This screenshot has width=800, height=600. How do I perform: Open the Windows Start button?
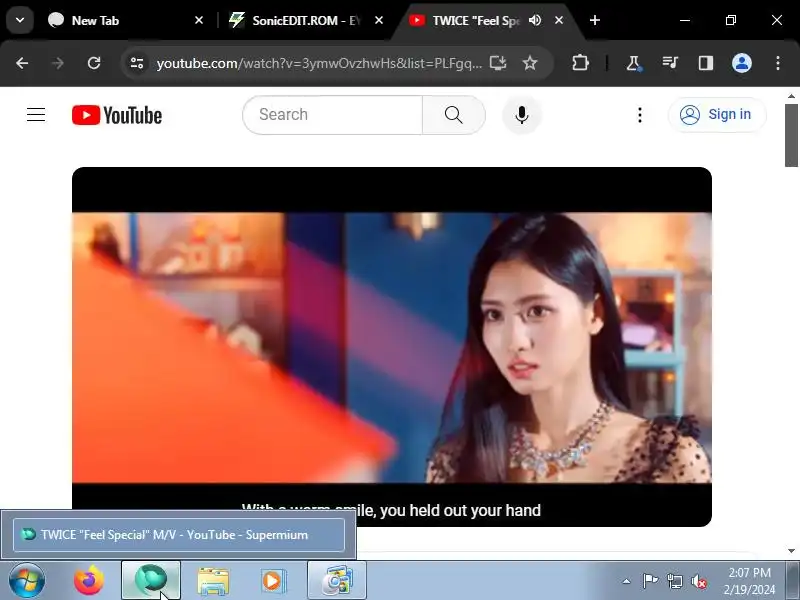(x=27, y=581)
